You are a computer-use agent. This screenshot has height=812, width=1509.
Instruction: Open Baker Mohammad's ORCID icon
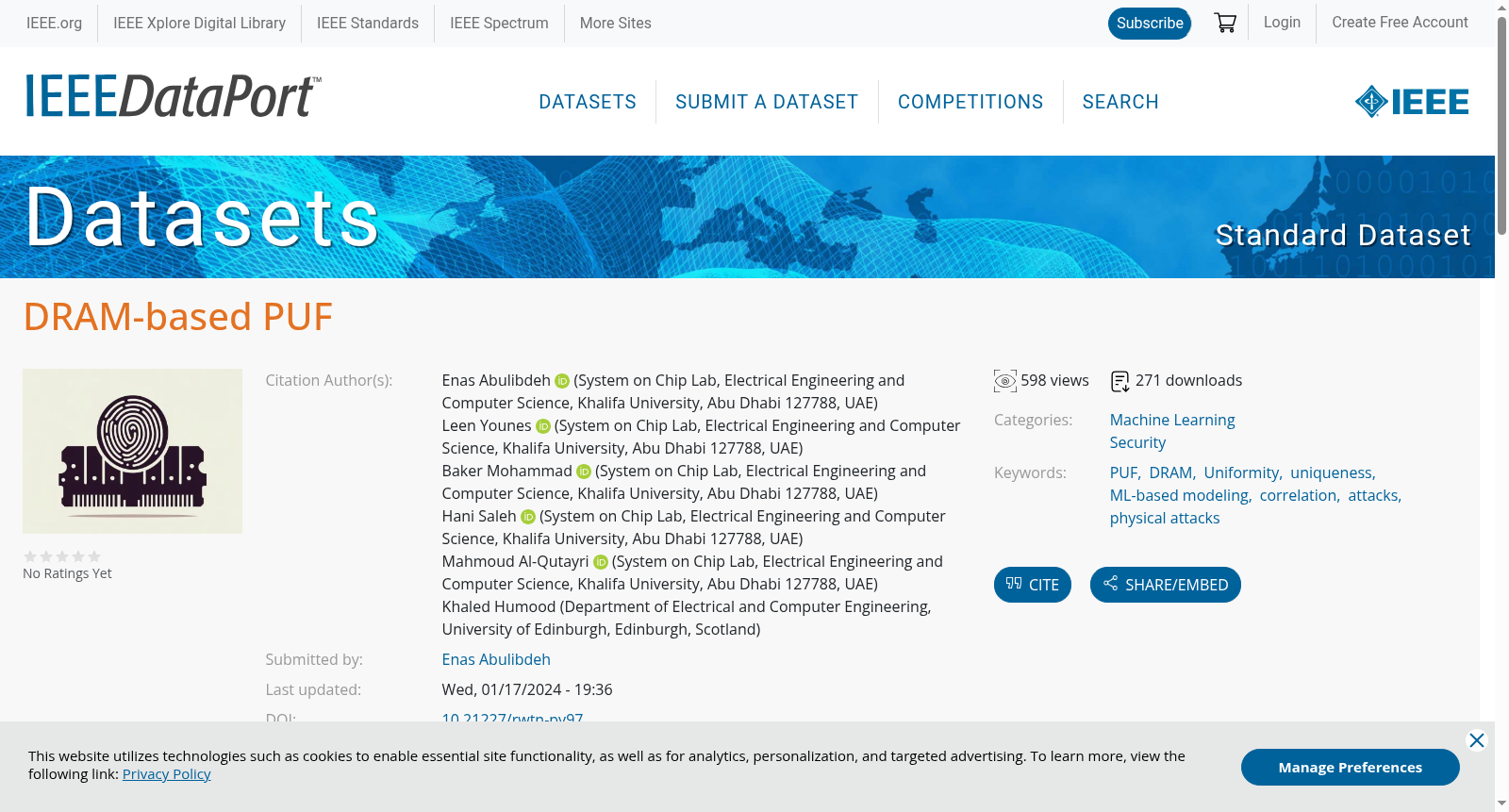pyautogui.click(x=584, y=472)
